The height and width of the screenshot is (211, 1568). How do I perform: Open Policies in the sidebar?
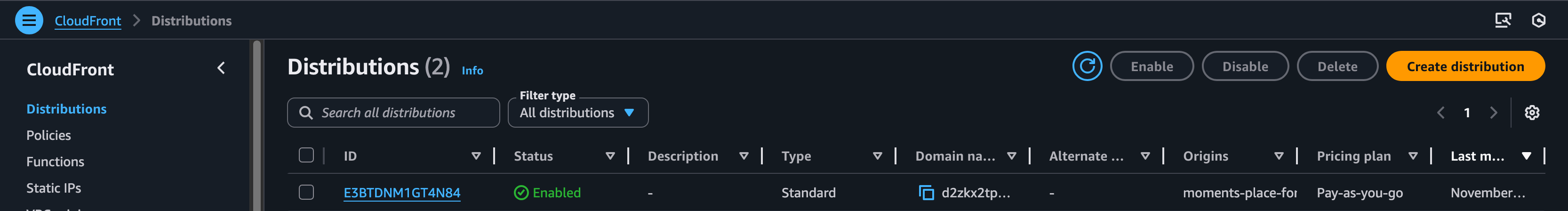pyautogui.click(x=48, y=135)
